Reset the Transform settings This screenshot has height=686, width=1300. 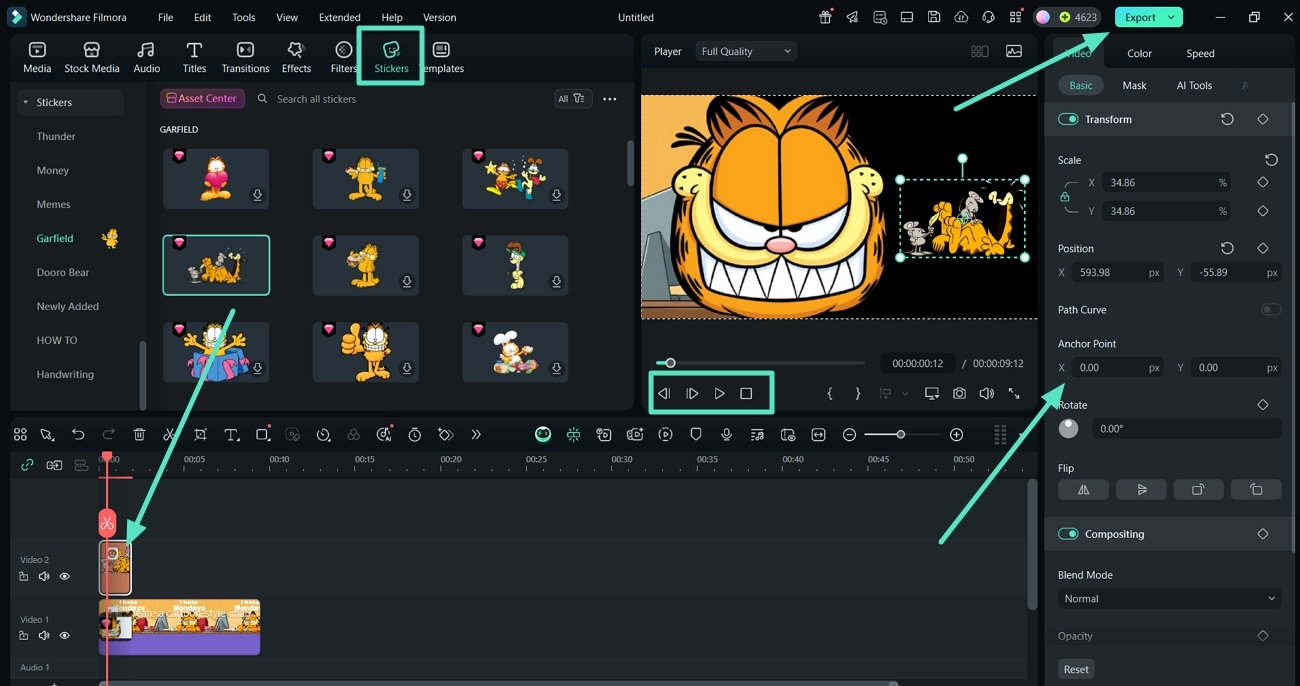pos(1227,119)
